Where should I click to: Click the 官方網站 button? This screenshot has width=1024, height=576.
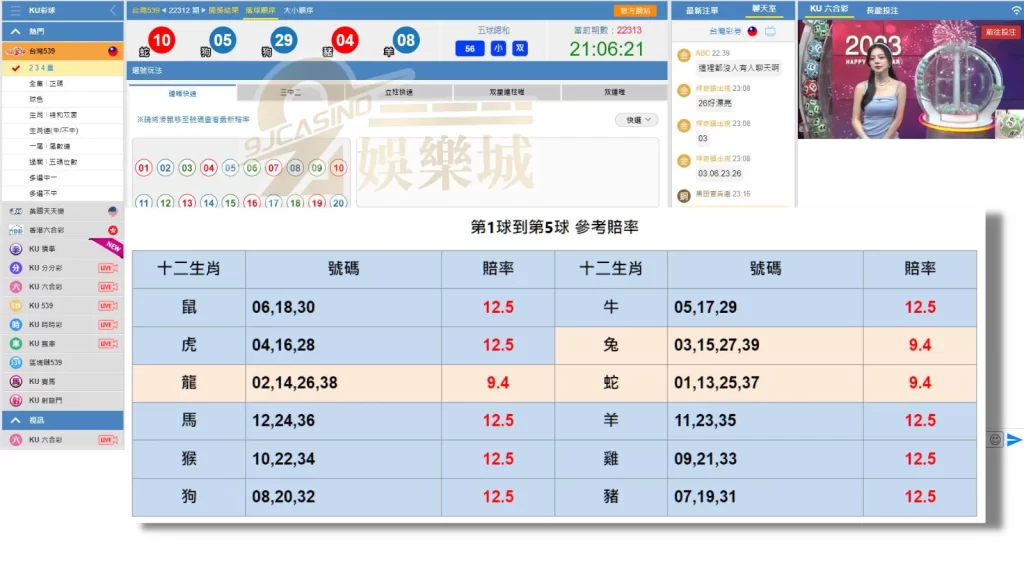(635, 9)
